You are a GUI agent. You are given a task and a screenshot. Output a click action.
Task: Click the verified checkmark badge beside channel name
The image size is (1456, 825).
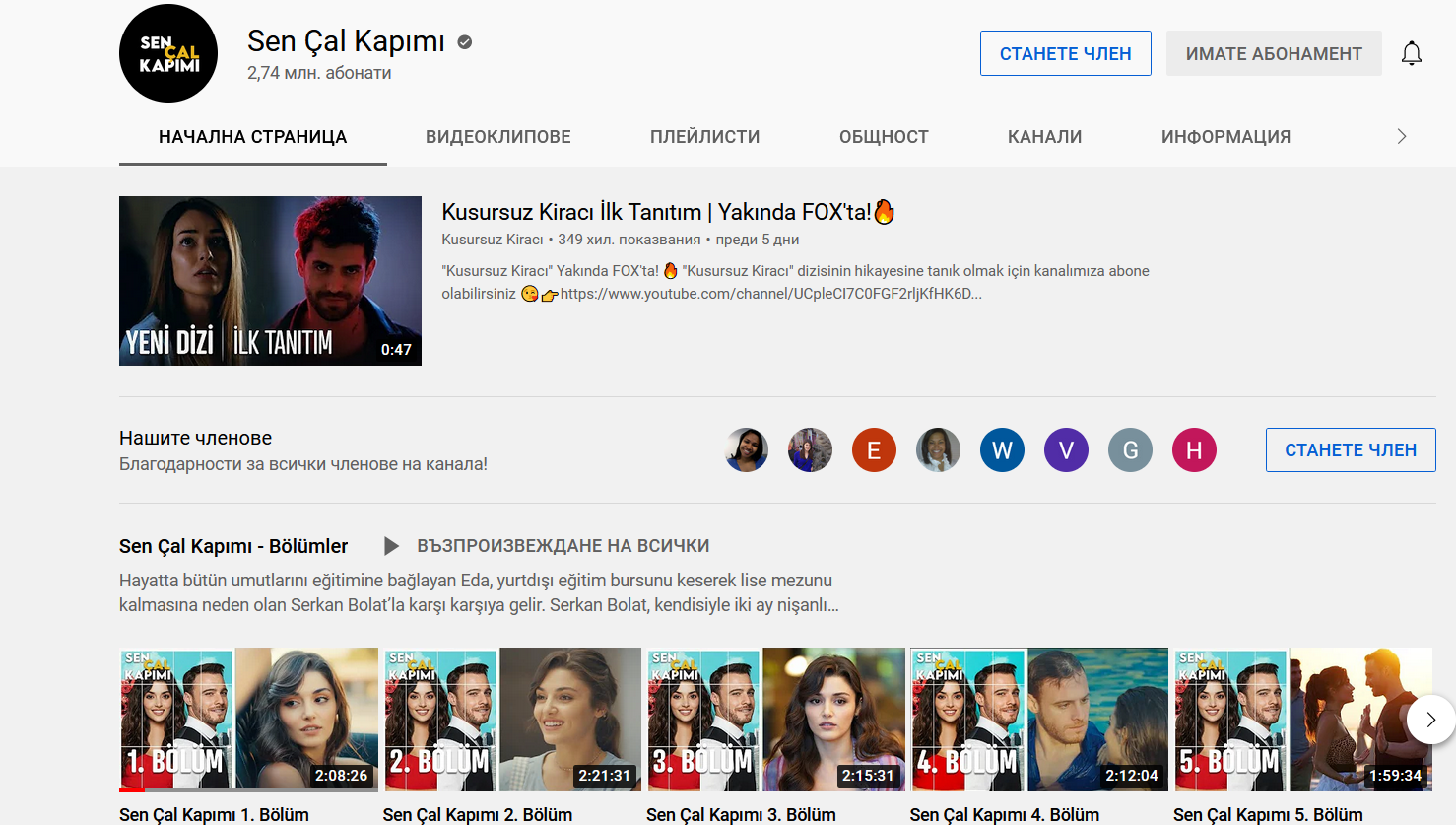[465, 42]
